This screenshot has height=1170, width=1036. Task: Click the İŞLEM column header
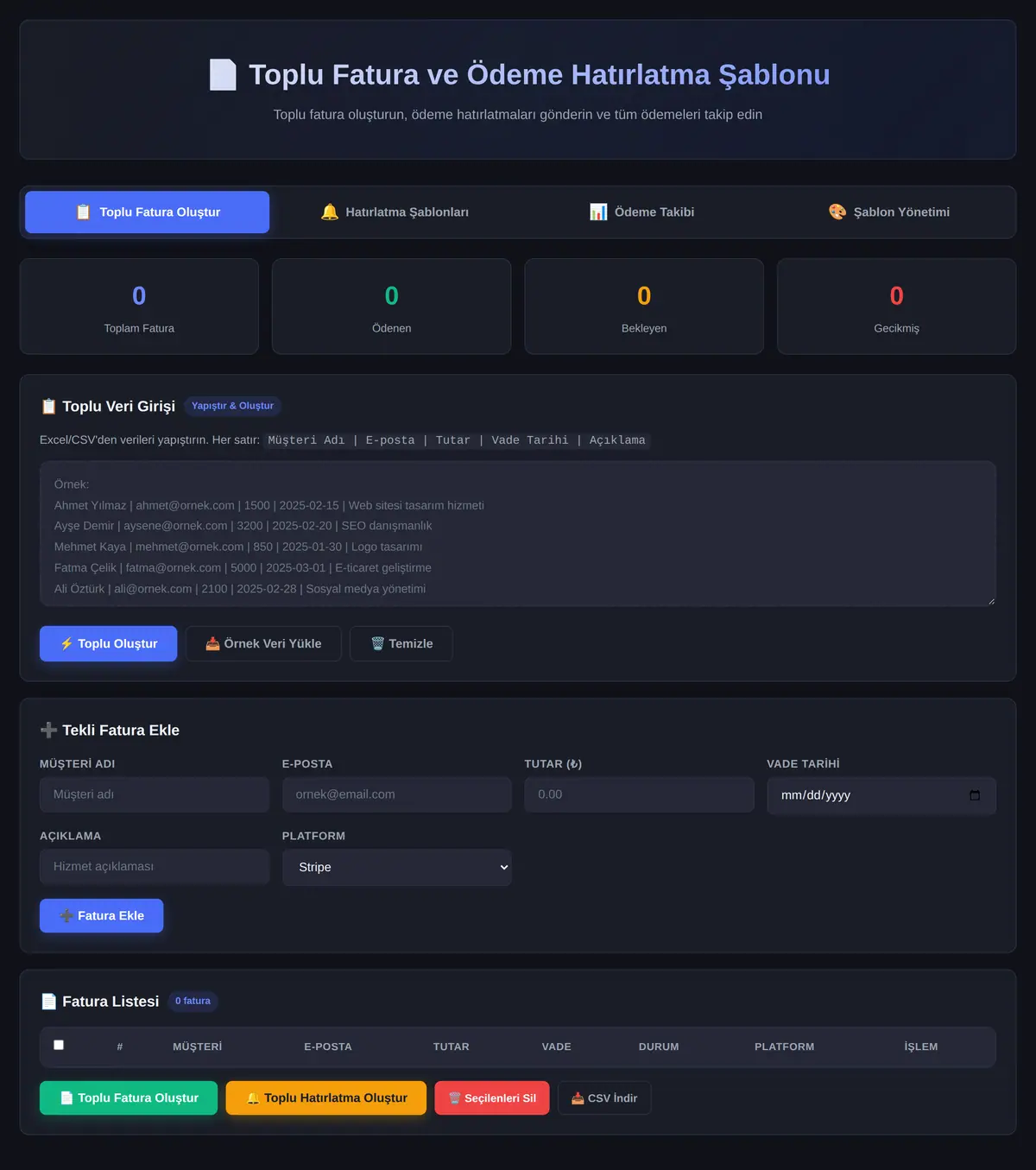click(x=921, y=1047)
